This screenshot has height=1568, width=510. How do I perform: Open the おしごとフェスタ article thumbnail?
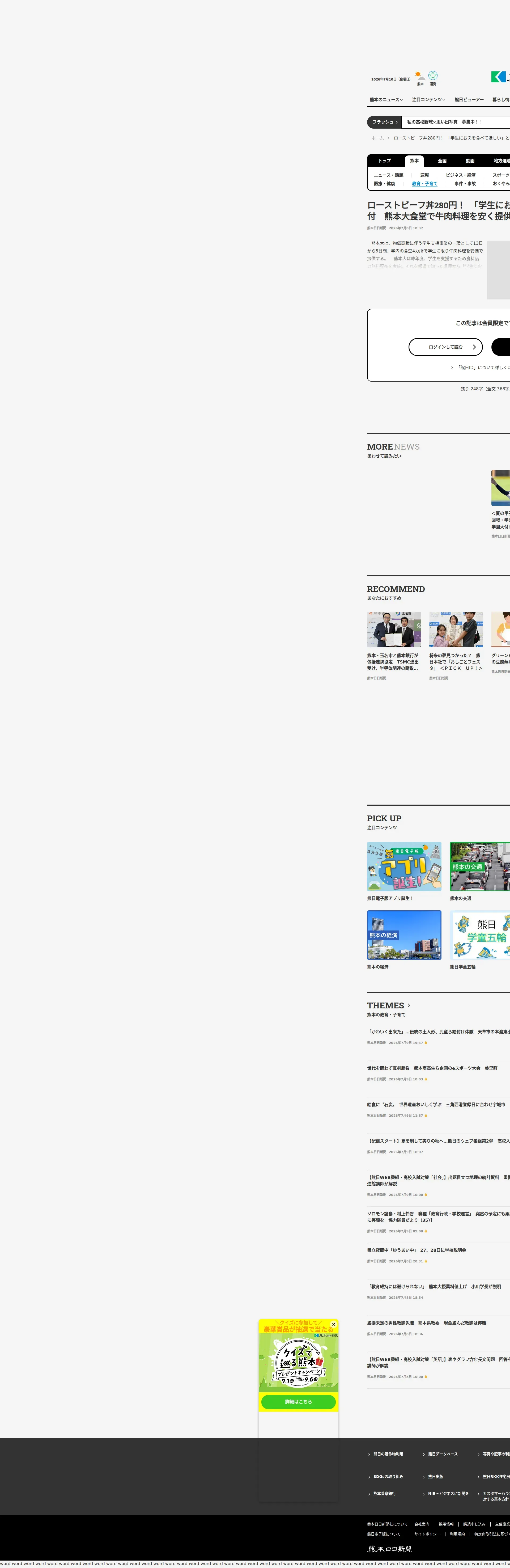[456, 630]
